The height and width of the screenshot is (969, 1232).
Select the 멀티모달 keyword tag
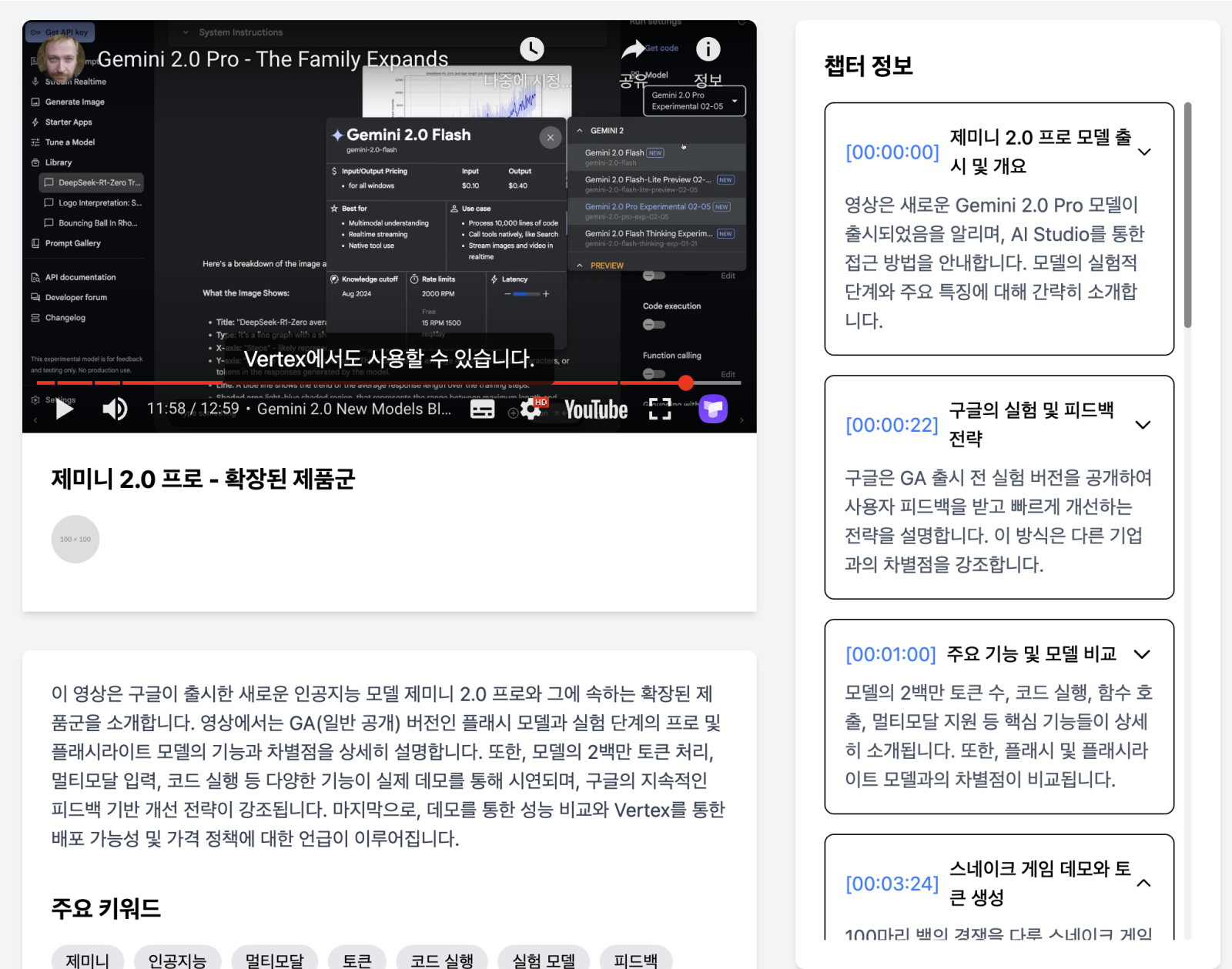point(274,959)
